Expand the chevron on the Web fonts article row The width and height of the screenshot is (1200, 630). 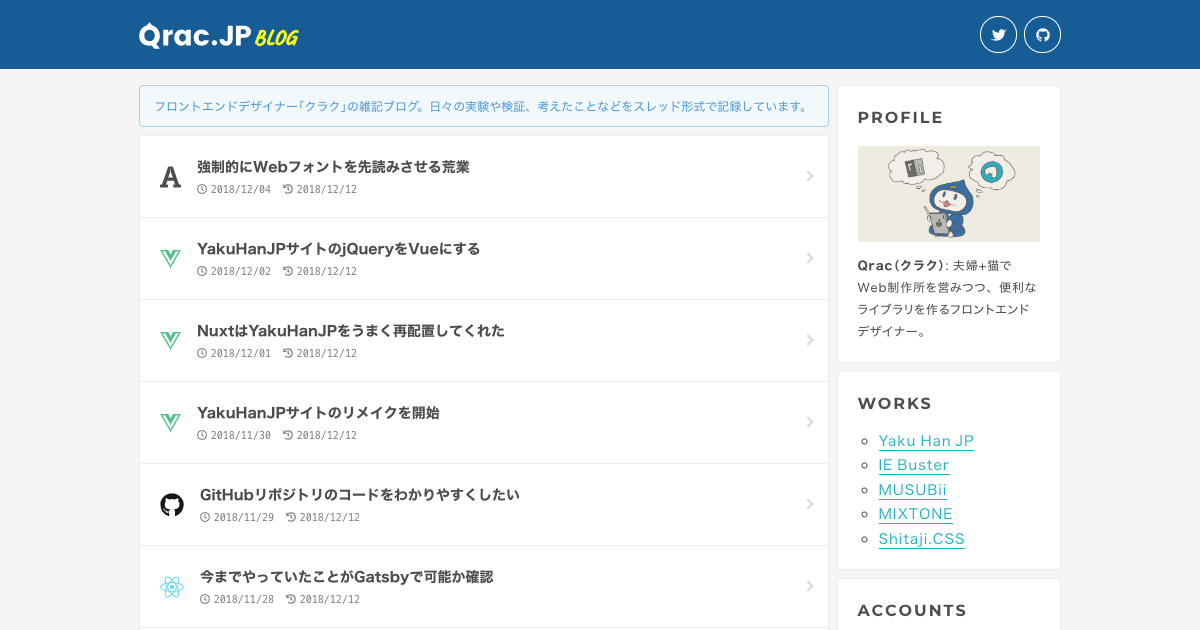(810, 176)
